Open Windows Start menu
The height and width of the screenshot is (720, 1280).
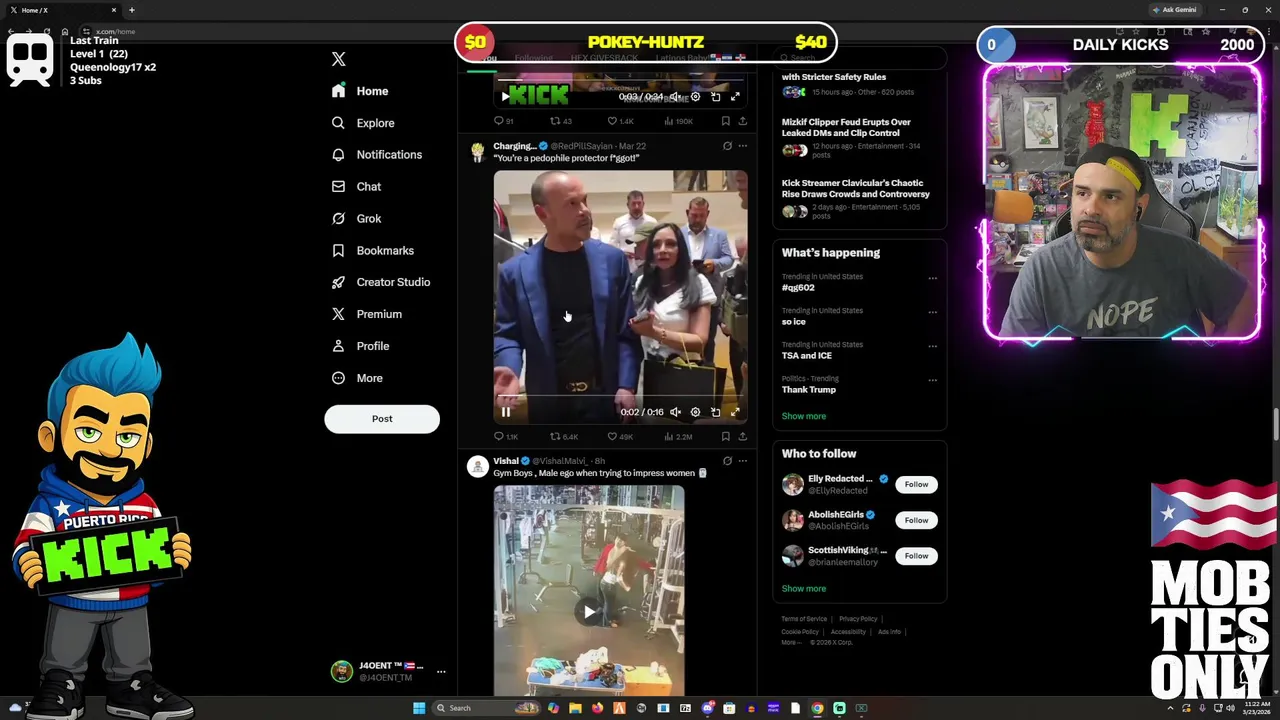click(419, 708)
